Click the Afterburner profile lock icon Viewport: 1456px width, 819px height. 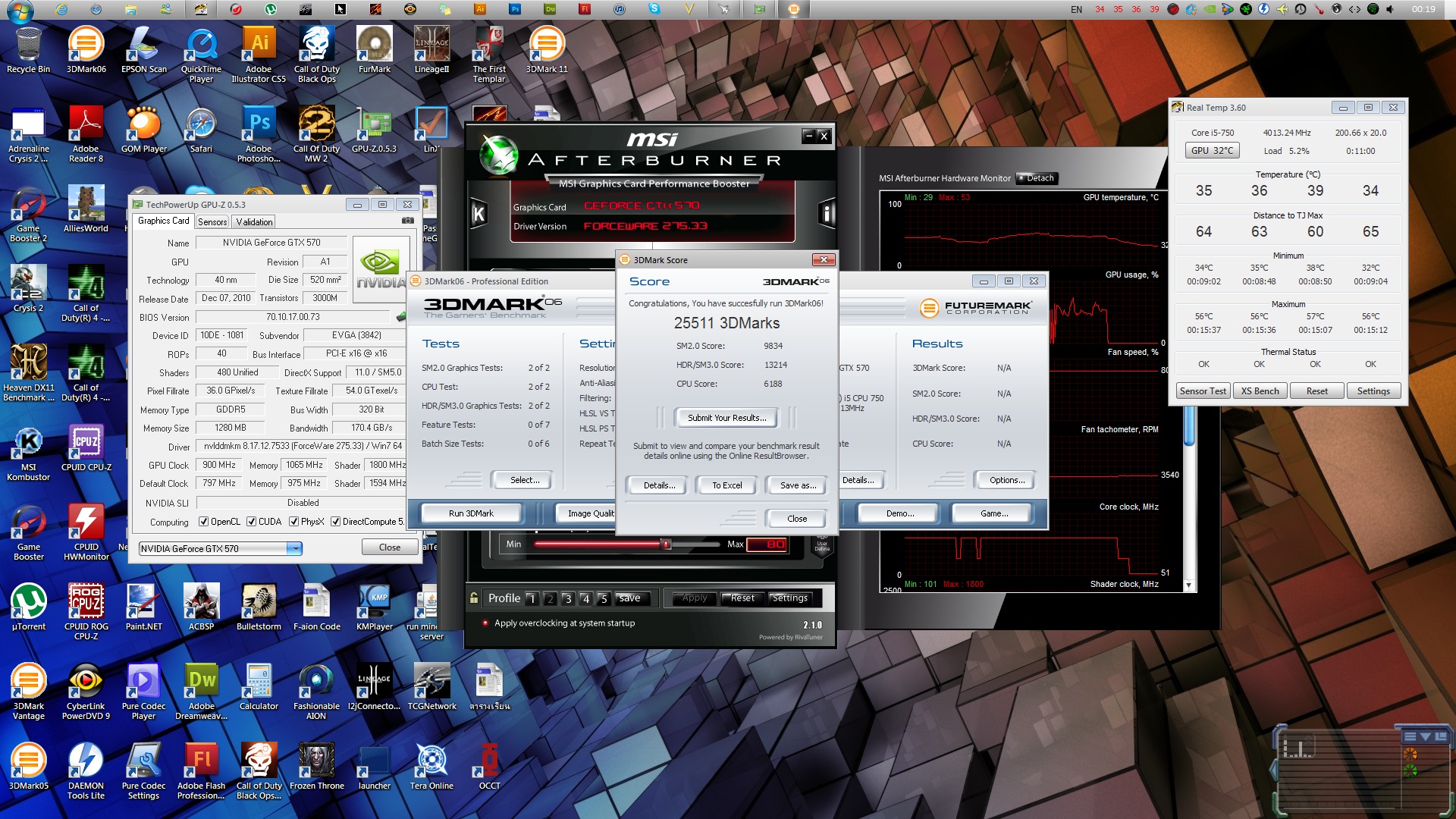pos(474,598)
